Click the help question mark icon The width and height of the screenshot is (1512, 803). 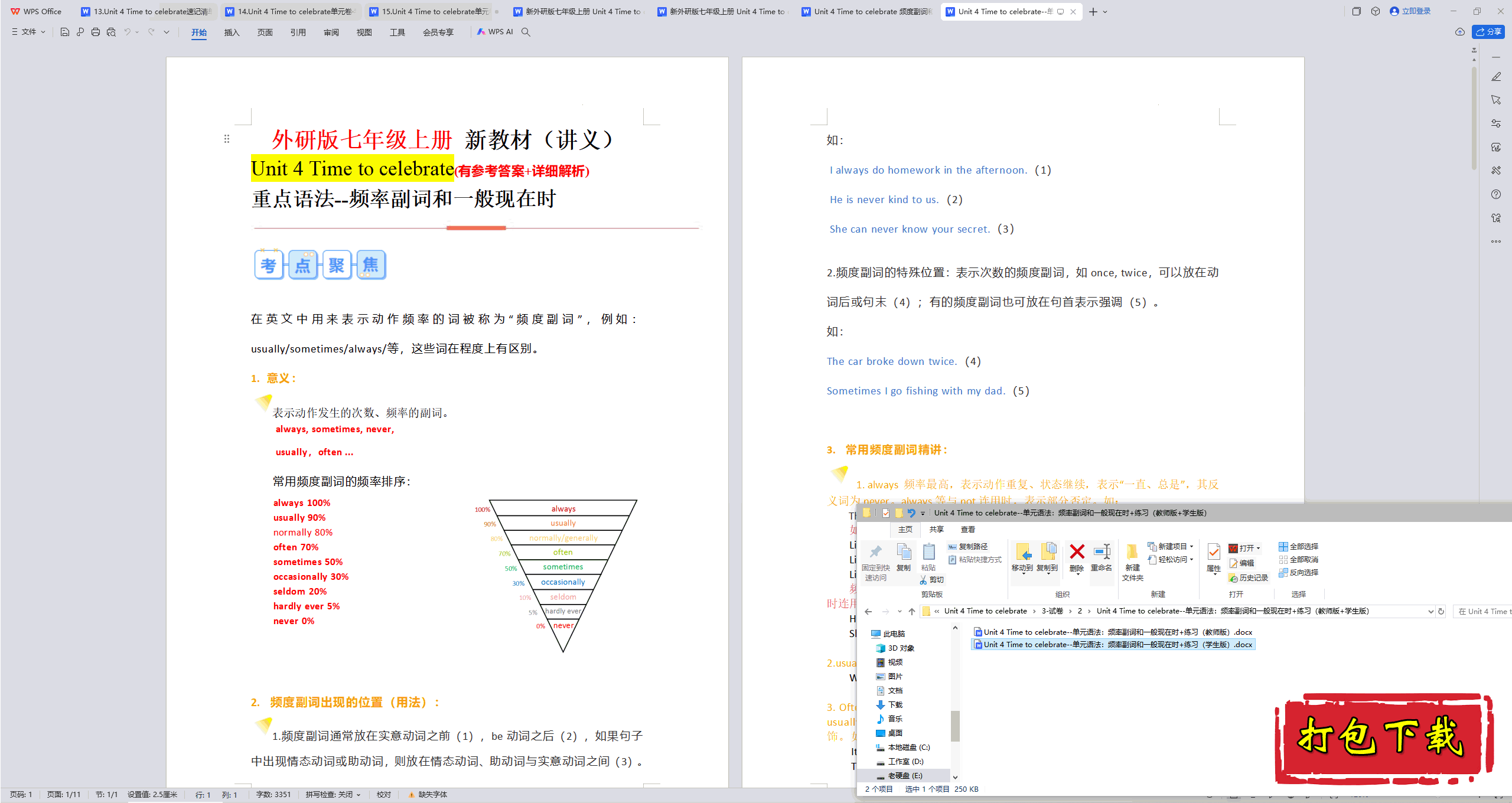pos(1496,194)
